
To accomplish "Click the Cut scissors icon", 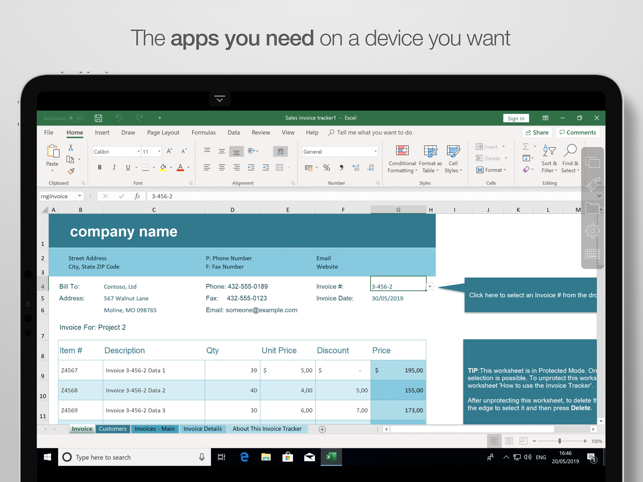I will 71,148.
